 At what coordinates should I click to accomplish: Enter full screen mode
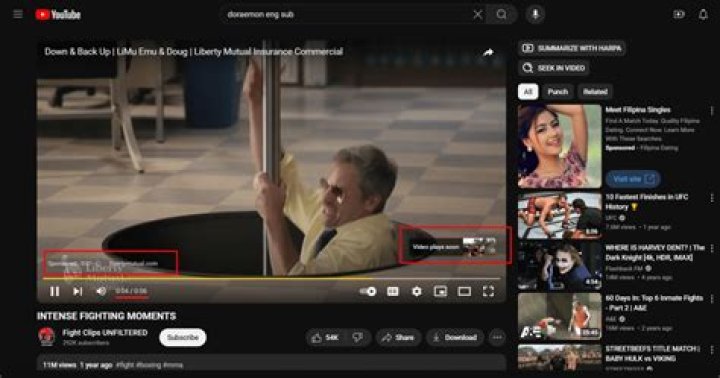point(488,291)
